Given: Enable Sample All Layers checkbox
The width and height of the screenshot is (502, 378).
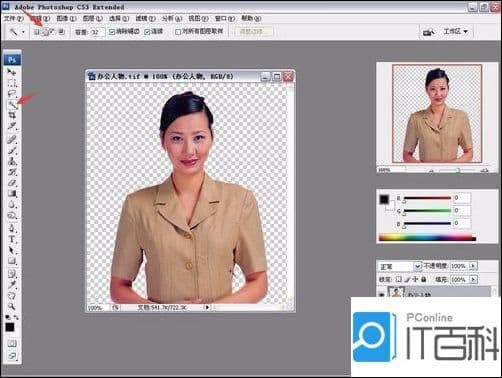Looking at the screenshot, I should coord(178,32).
